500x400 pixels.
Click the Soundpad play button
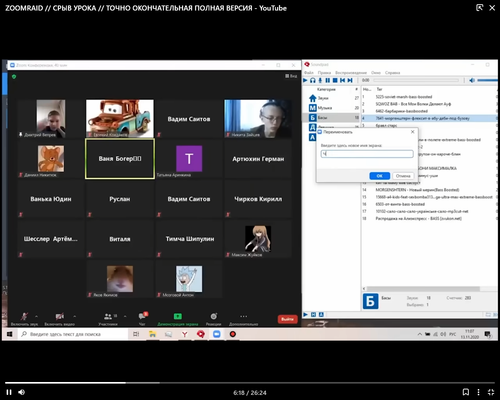click(x=305, y=80)
